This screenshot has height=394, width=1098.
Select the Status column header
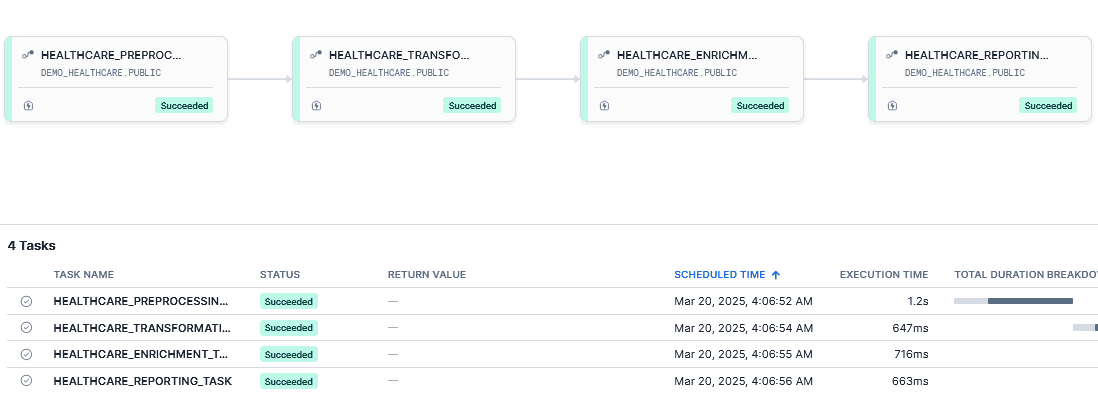279,274
